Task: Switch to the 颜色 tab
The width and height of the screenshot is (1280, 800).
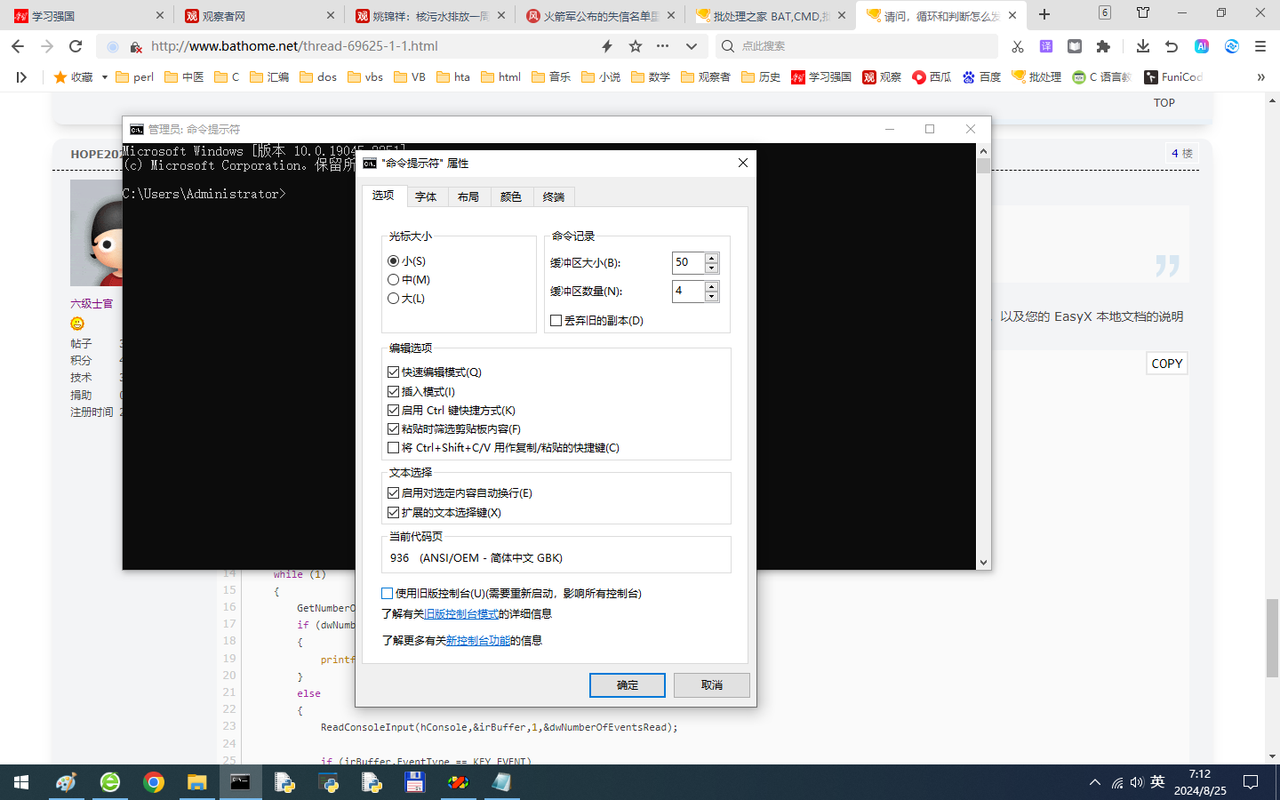Action: point(510,196)
